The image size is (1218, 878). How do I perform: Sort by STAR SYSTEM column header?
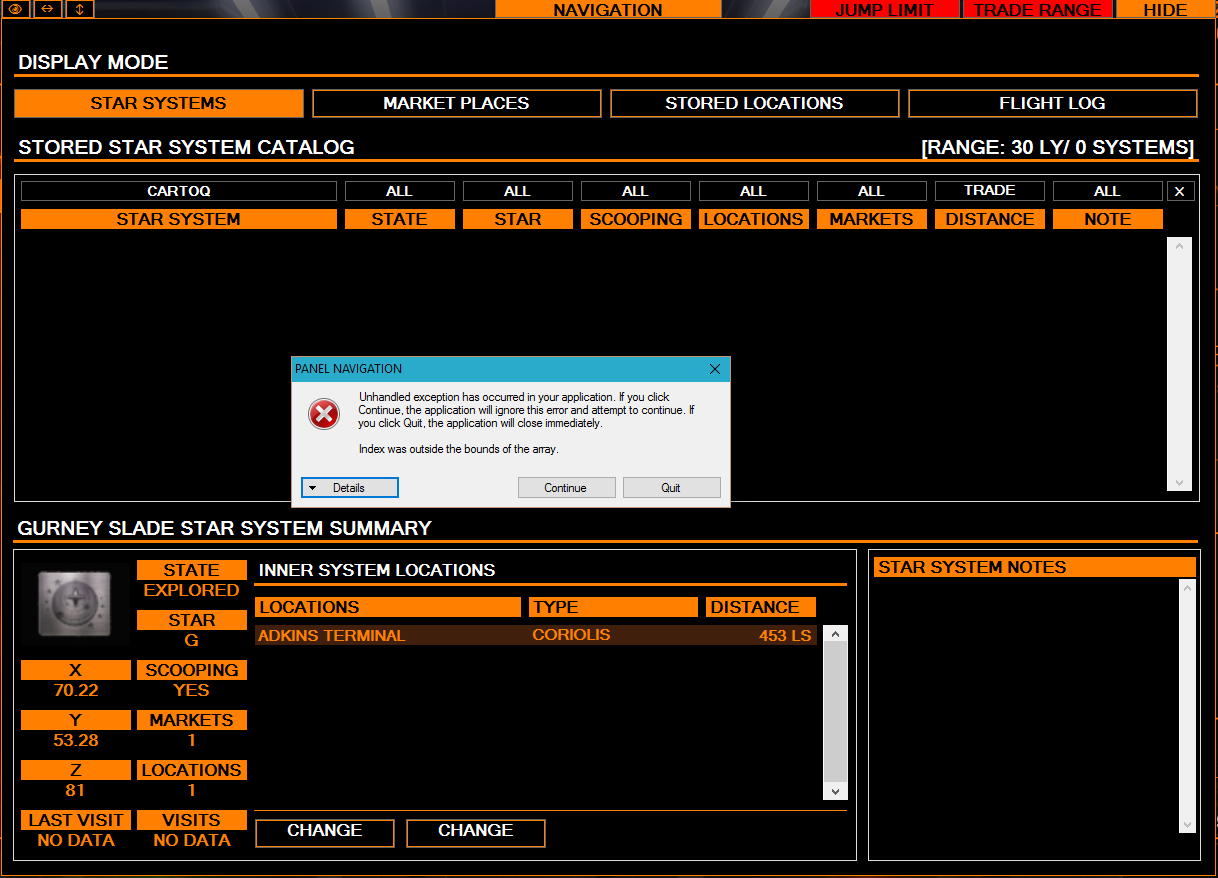click(179, 219)
